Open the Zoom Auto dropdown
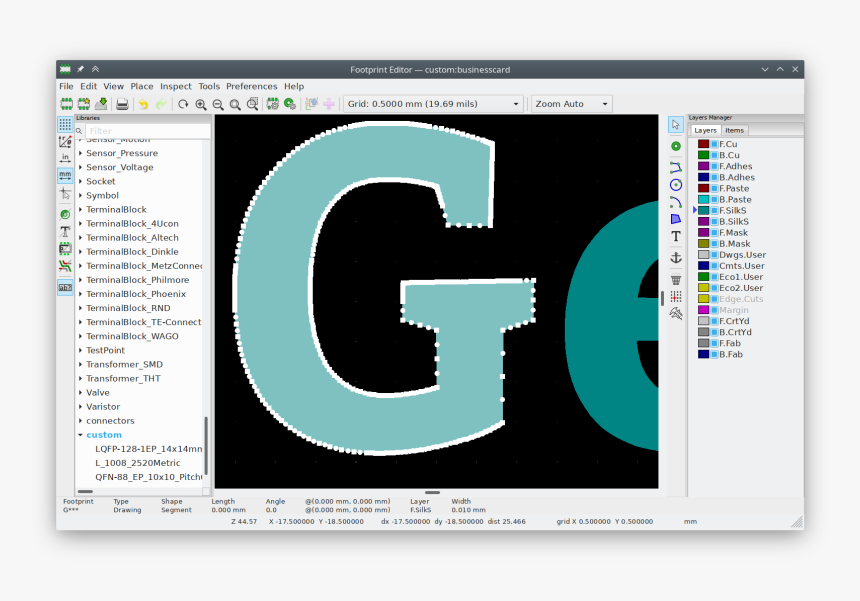 [572, 104]
